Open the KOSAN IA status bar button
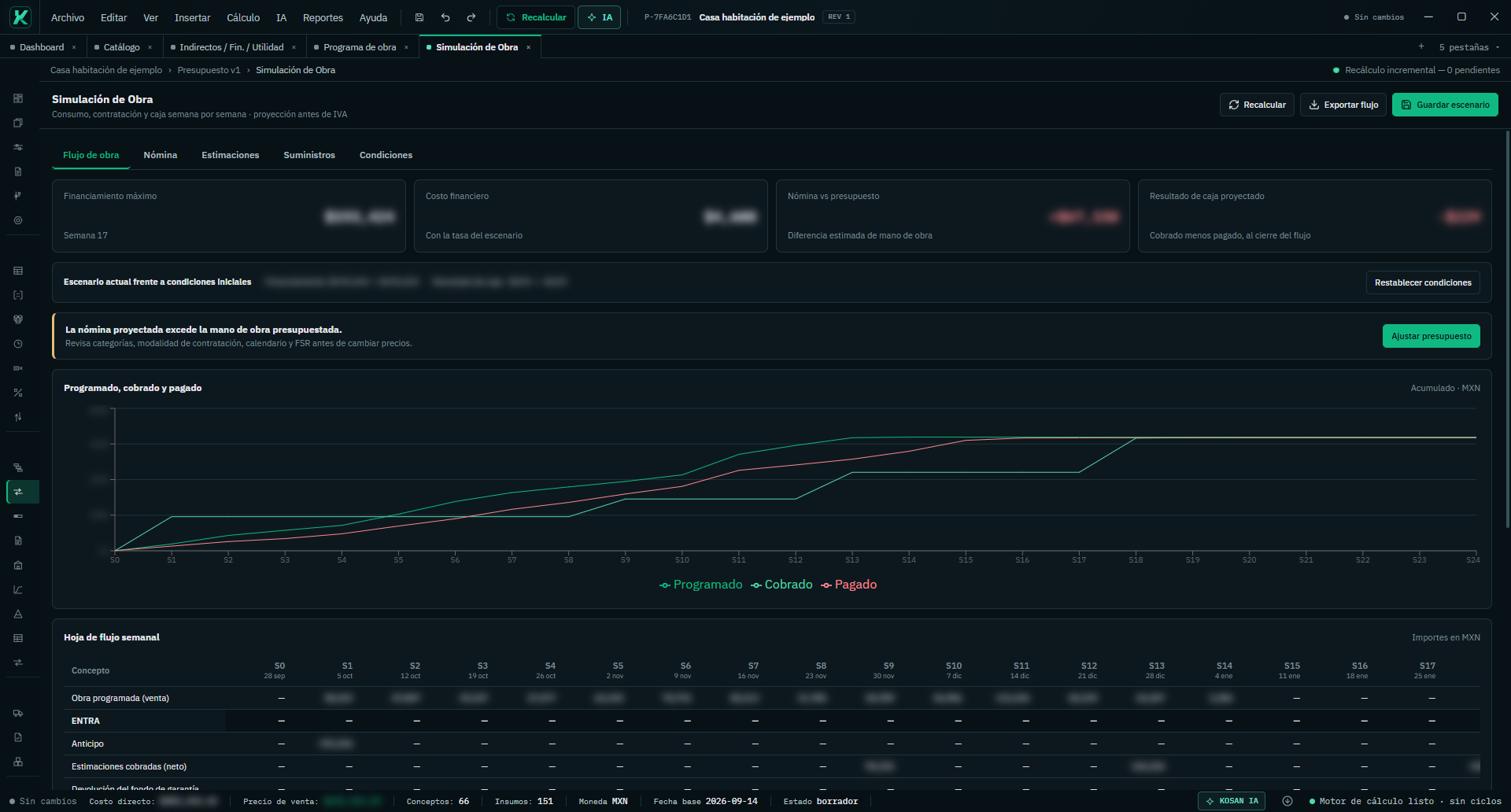1511x812 pixels. (1232, 801)
